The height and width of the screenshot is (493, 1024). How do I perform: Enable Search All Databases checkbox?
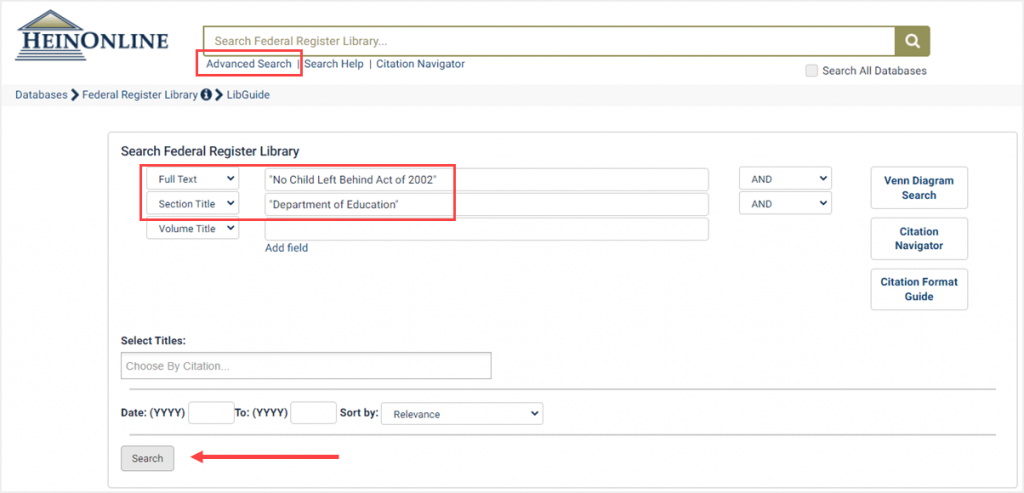coord(812,71)
